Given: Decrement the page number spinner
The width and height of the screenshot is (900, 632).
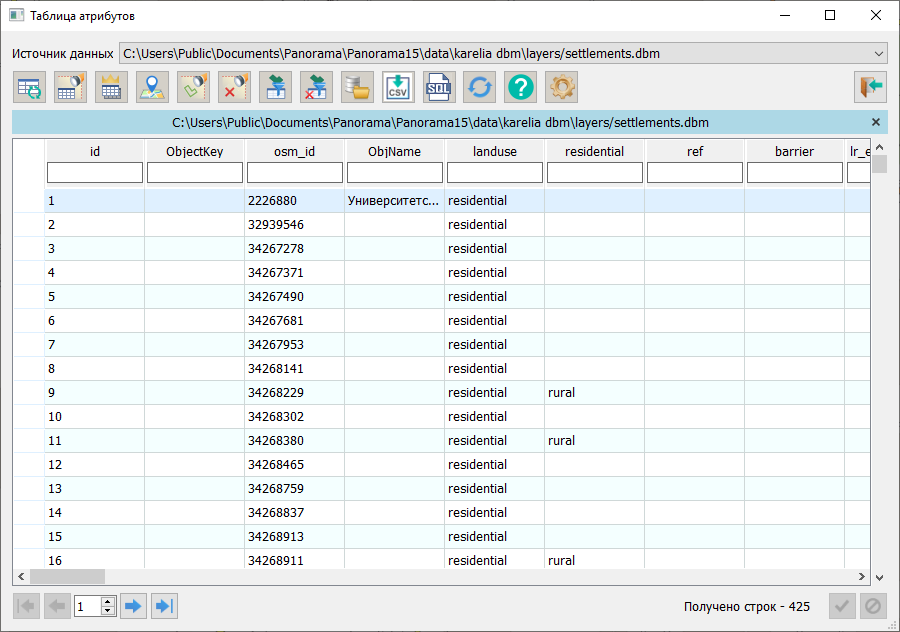Looking at the screenshot, I should click(108, 611).
